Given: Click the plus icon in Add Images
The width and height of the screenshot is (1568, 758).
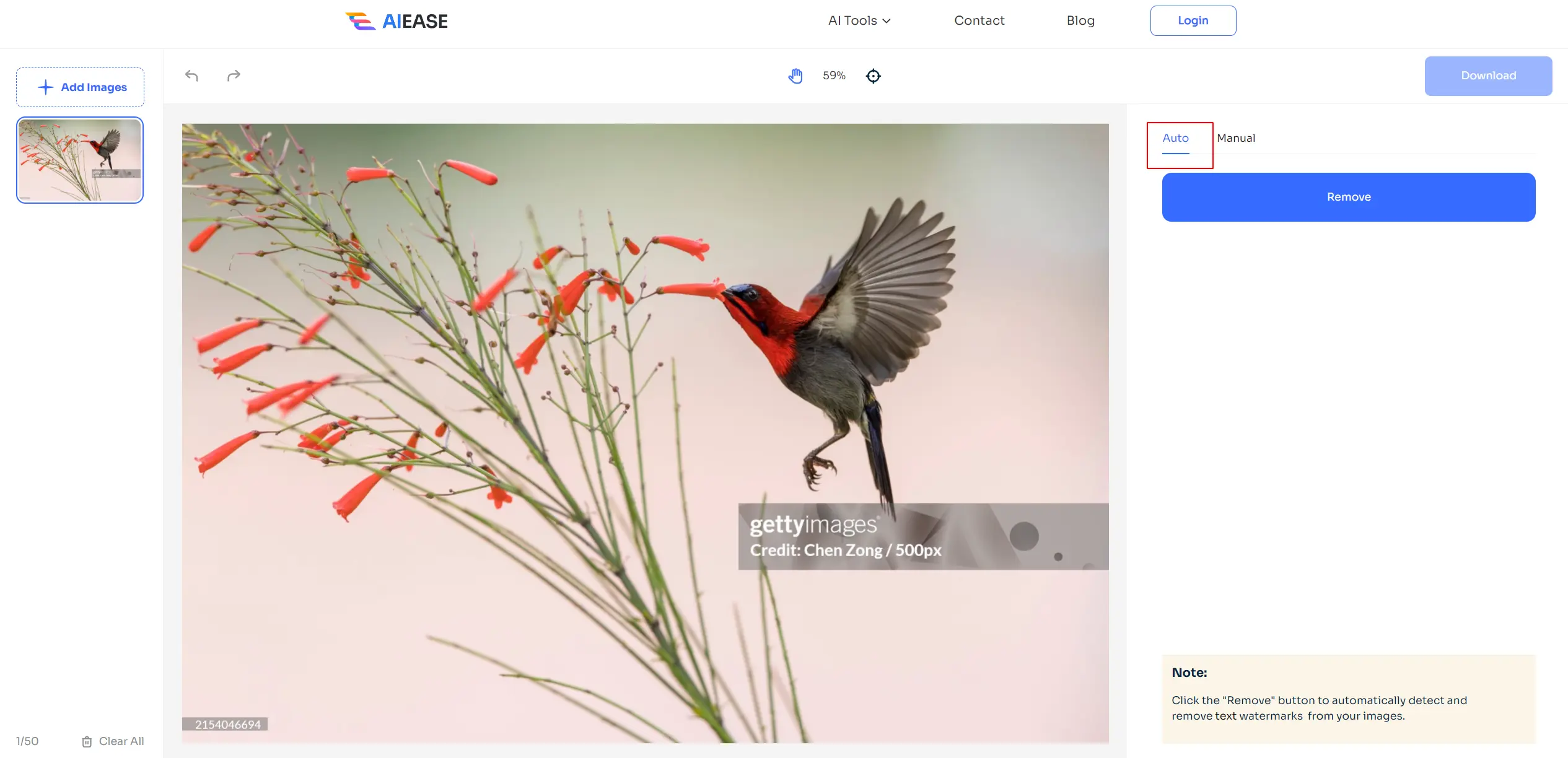Looking at the screenshot, I should pyautogui.click(x=45, y=87).
